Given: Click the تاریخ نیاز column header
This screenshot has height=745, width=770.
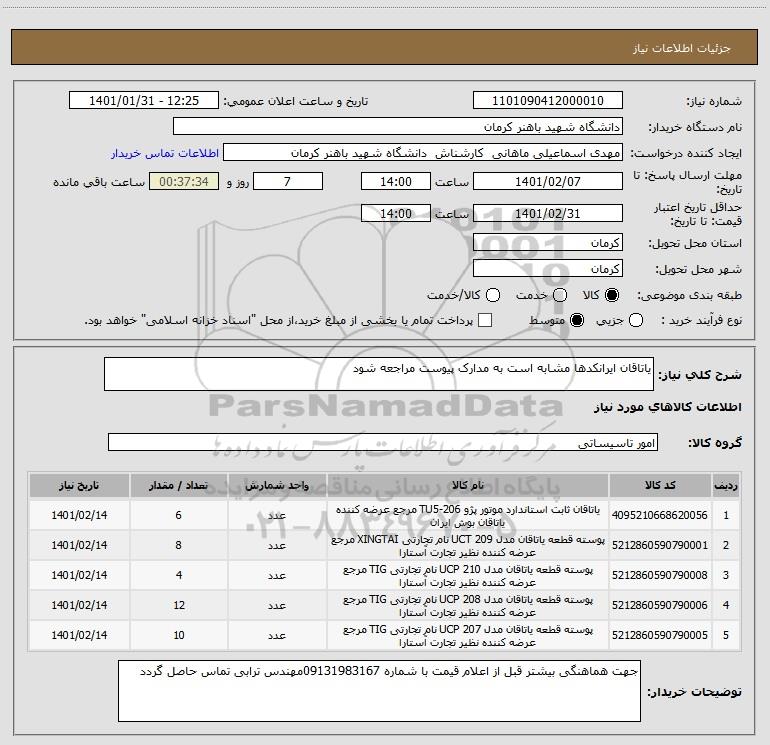Looking at the screenshot, I should point(79,486).
